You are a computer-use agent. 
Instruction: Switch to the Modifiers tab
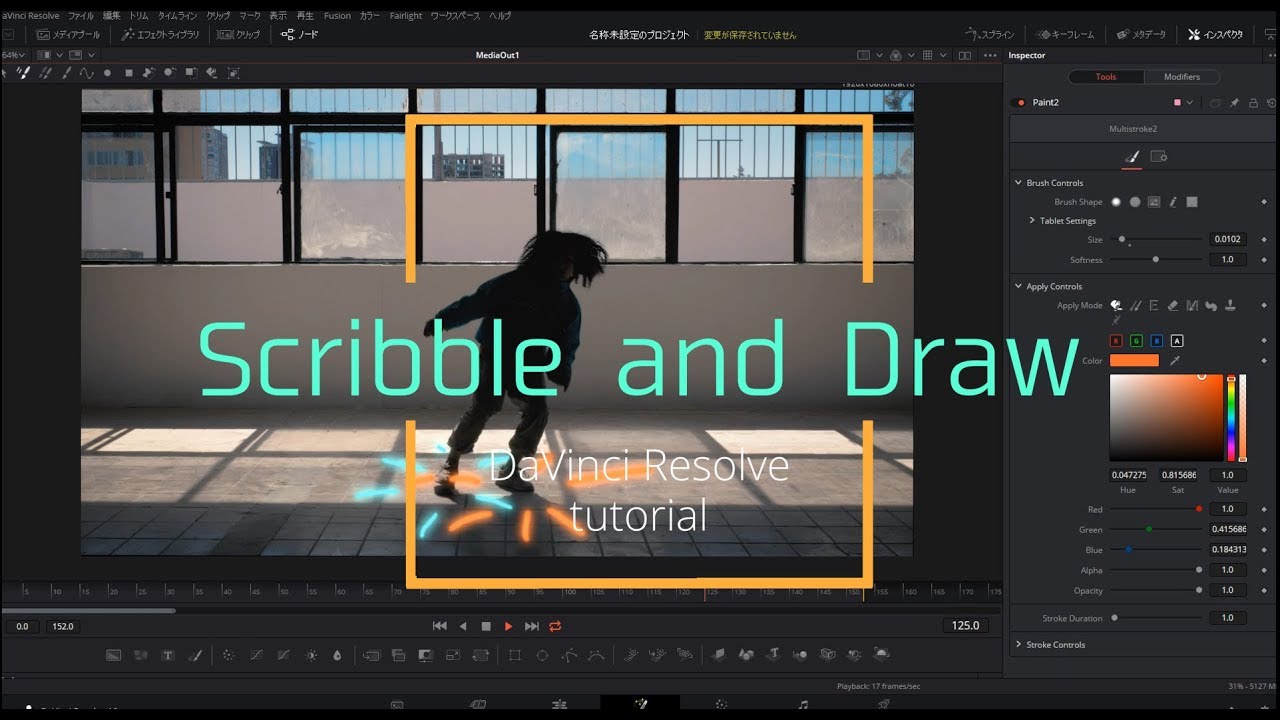coord(1181,77)
